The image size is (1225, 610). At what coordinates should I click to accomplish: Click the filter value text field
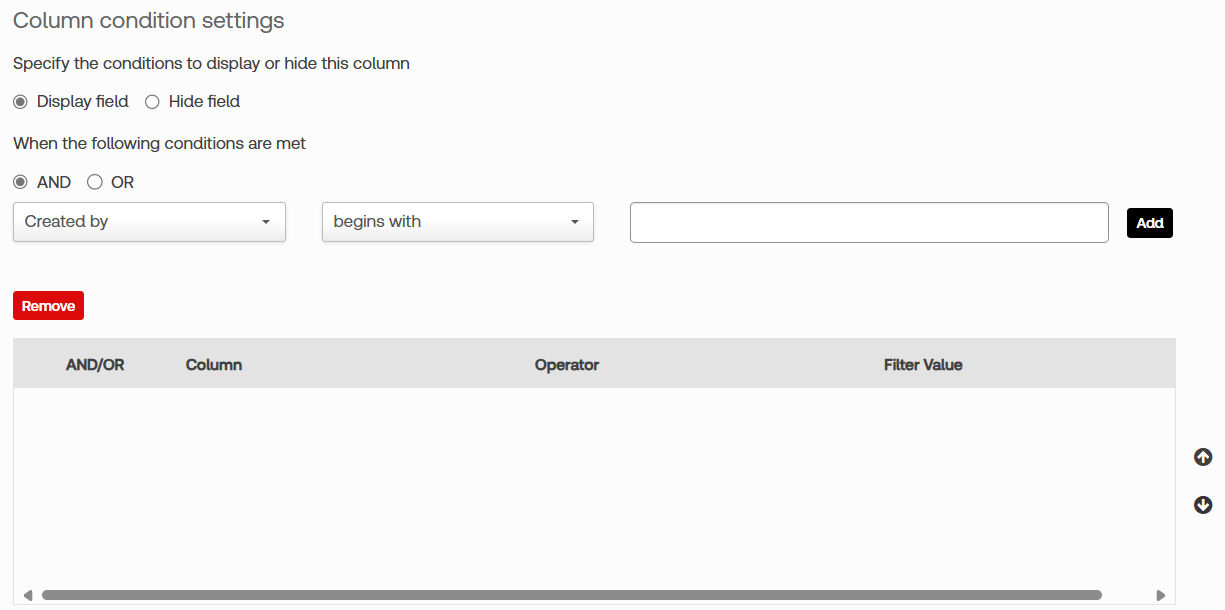869,222
